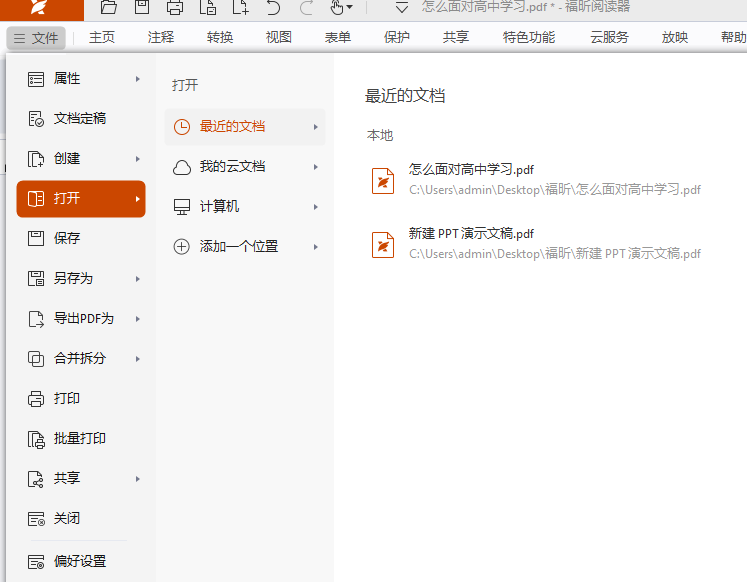Click the 偏好设置 preferences icon
The width and height of the screenshot is (747, 582).
point(36,562)
